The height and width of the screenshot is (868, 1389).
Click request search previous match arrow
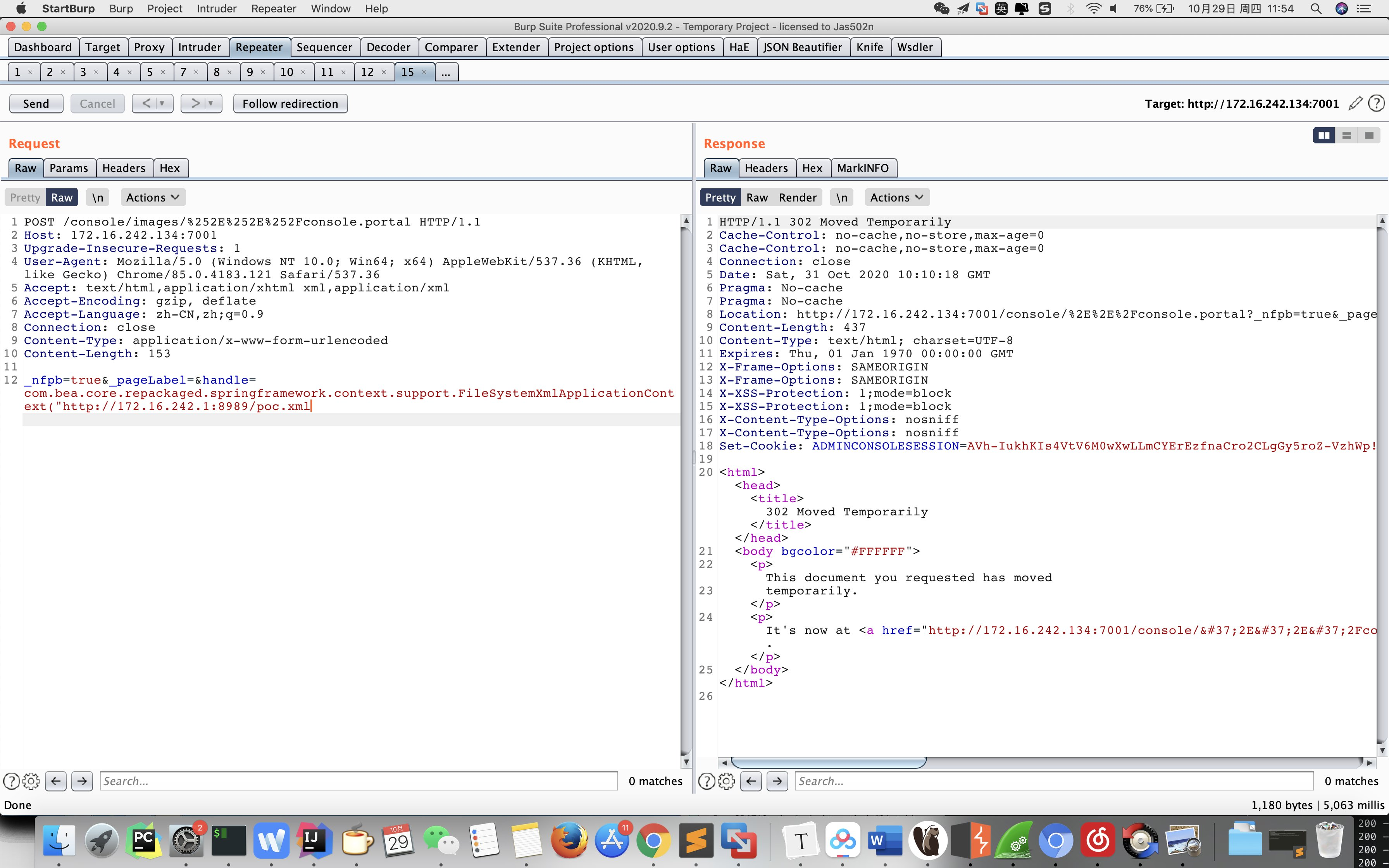coord(56,781)
